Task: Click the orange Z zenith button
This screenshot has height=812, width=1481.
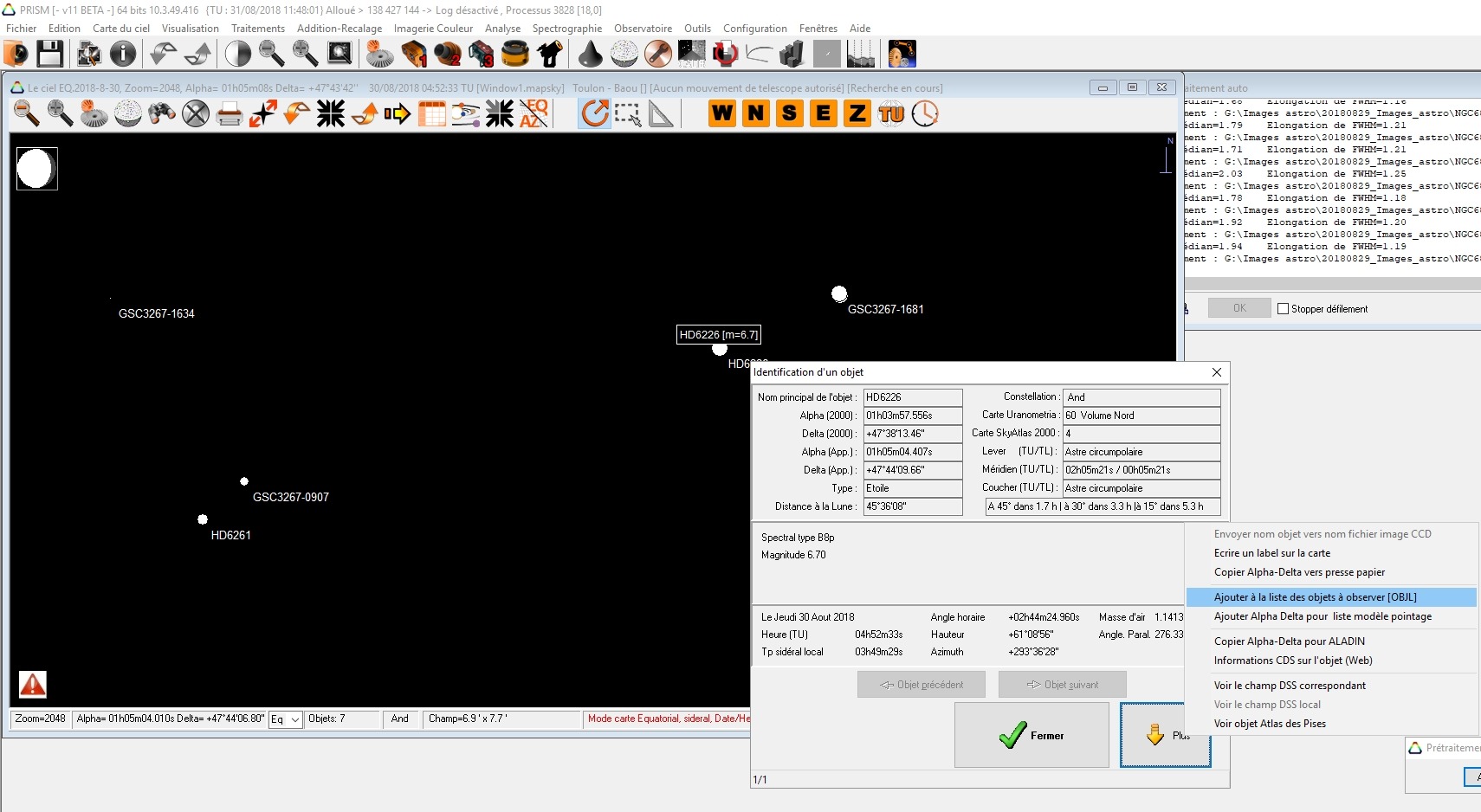Action: tap(857, 113)
